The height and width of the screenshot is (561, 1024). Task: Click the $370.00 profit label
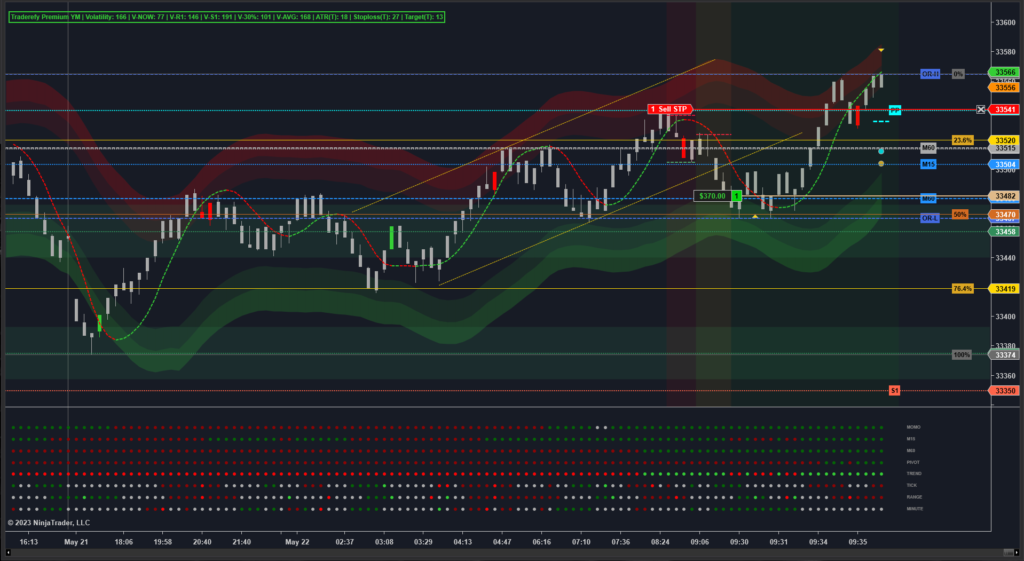[712, 196]
